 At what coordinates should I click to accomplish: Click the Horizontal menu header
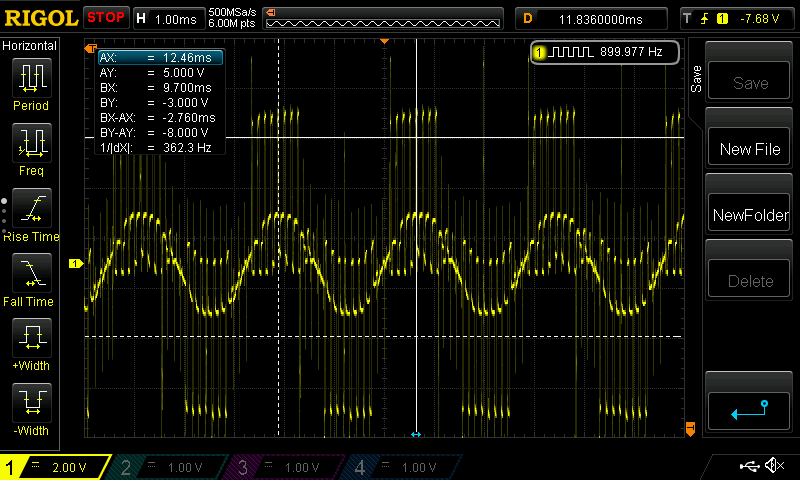pos(30,45)
